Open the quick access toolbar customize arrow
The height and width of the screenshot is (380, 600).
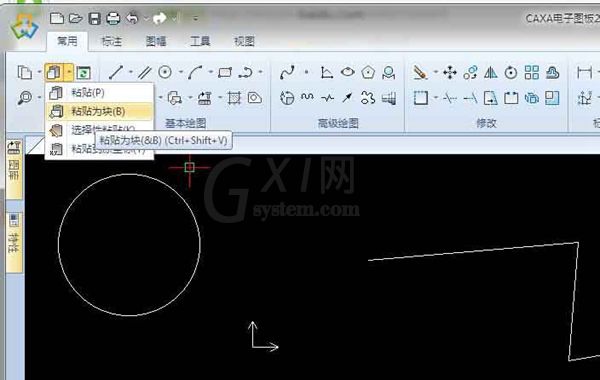coord(196,18)
